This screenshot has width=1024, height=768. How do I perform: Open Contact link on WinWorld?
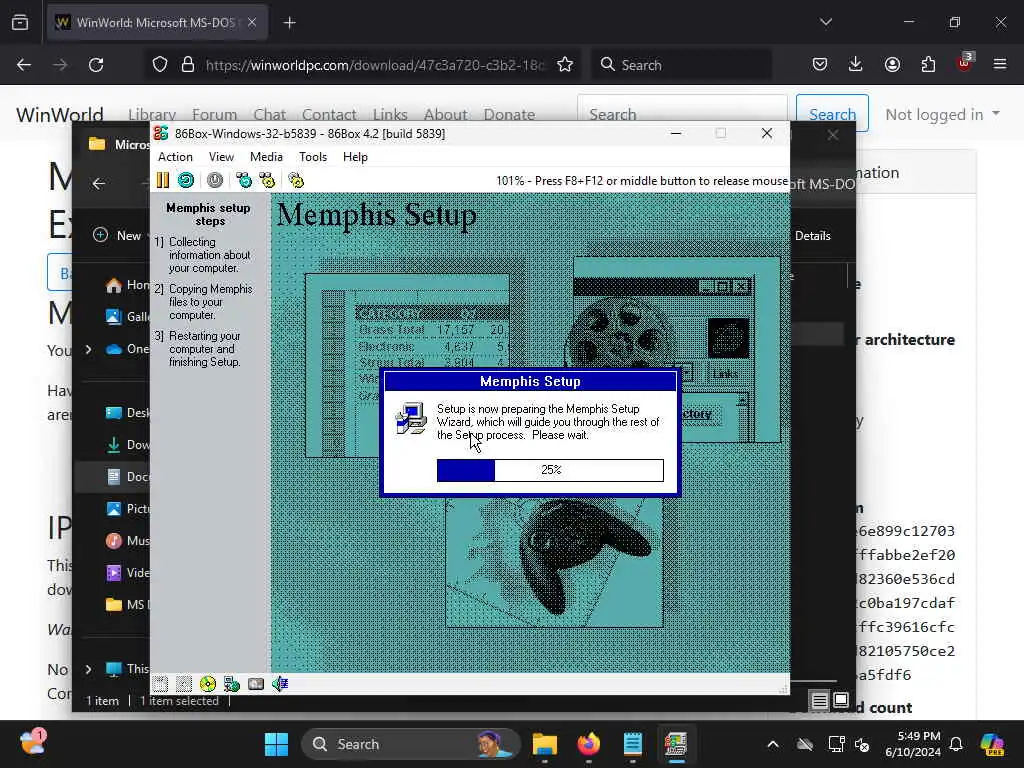[329, 114]
